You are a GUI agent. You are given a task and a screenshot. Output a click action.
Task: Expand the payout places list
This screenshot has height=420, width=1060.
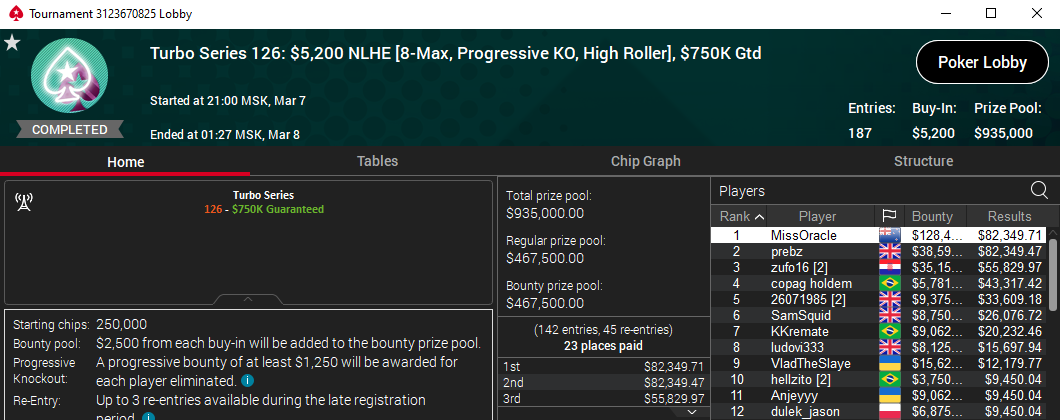(689, 411)
